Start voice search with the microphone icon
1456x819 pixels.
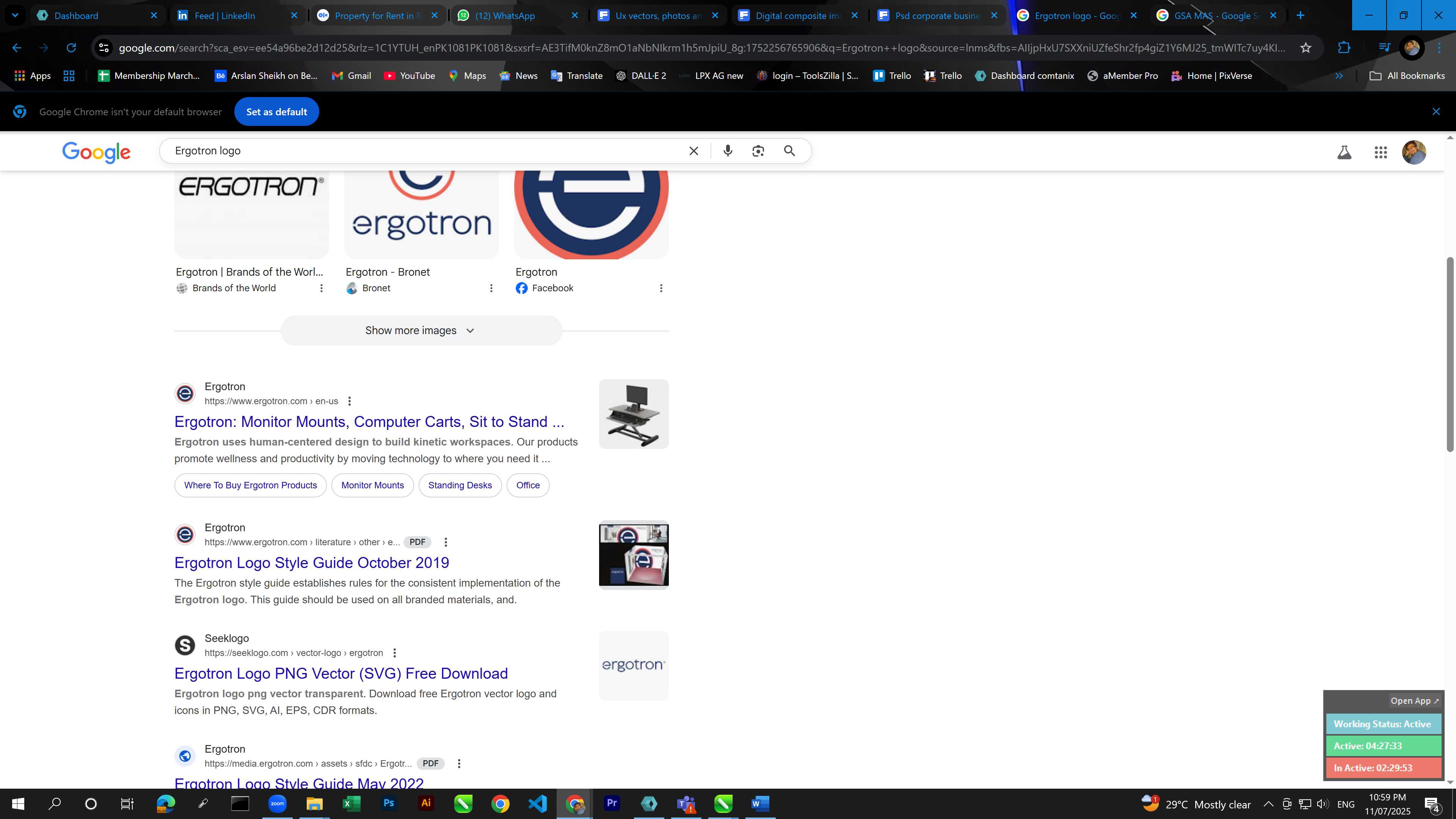click(x=728, y=151)
